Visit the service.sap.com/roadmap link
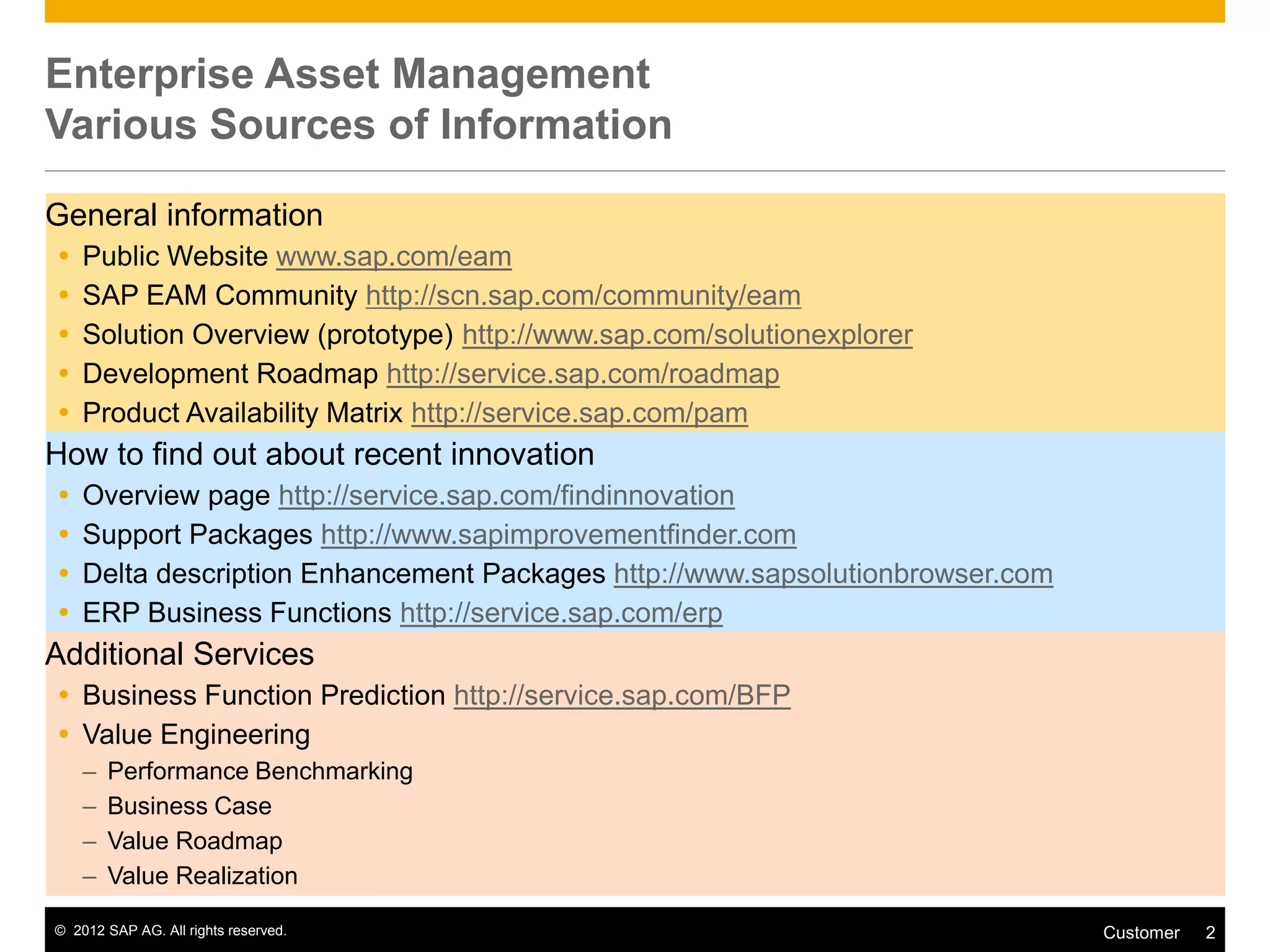 pyautogui.click(x=583, y=374)
